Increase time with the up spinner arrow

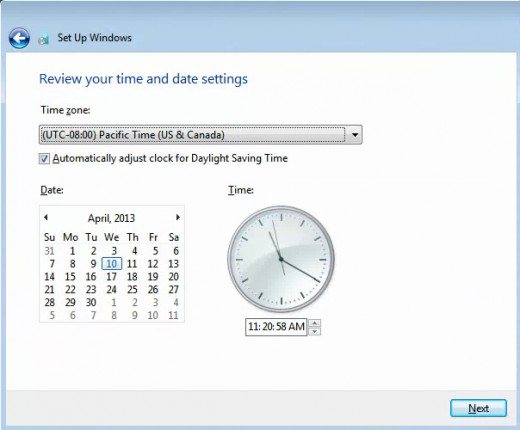coord(315,323)
